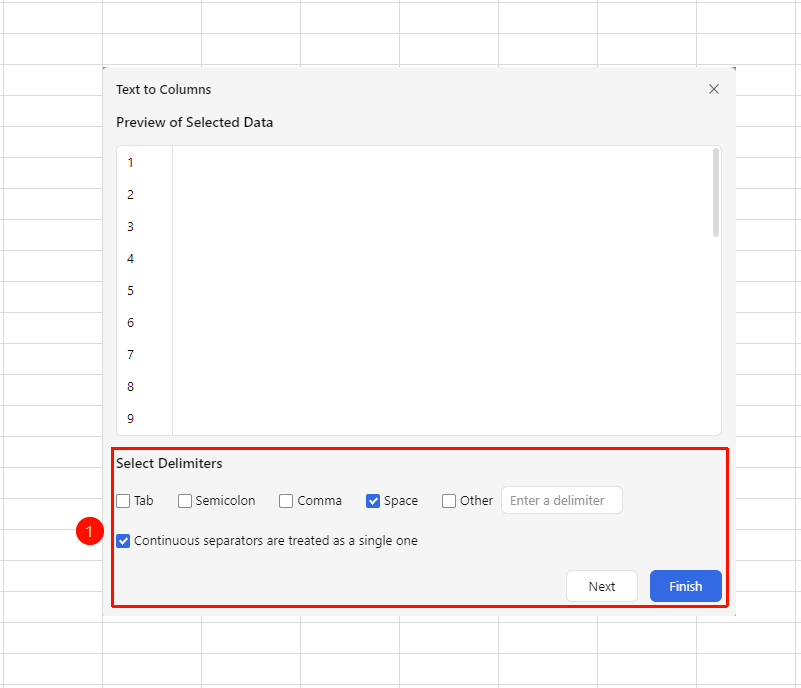The height and width of the screenshot is (688, 801).
Task: Uncheck the Space delimiter checkbox
Action: pyautogui.click(x=373, y=501)
